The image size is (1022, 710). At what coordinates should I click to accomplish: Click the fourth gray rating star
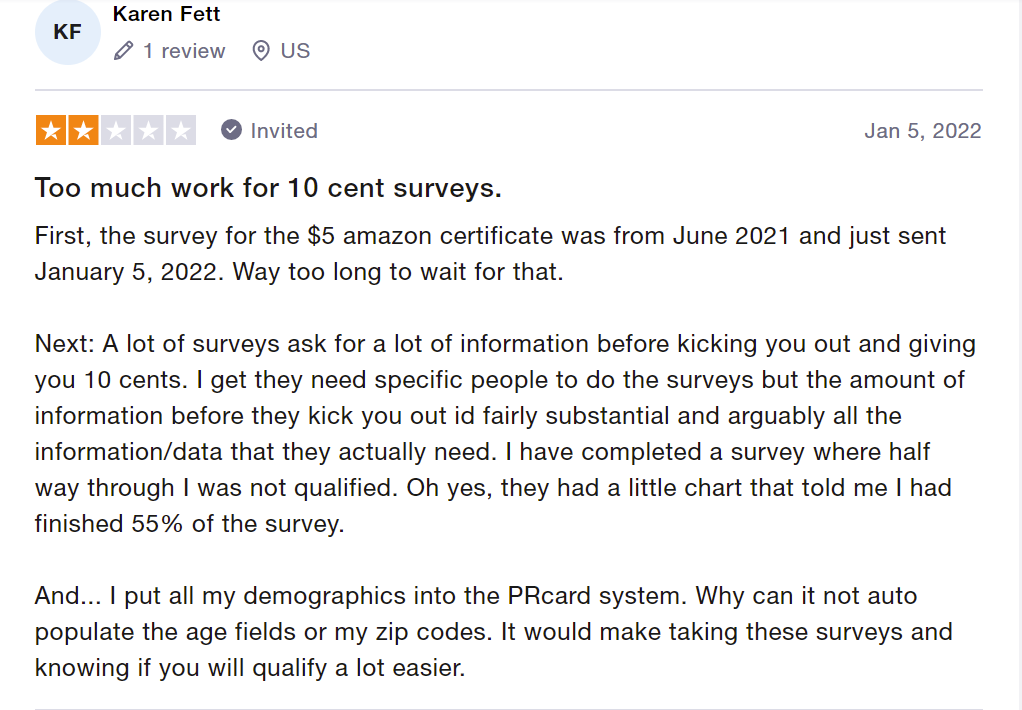[148, 131]
